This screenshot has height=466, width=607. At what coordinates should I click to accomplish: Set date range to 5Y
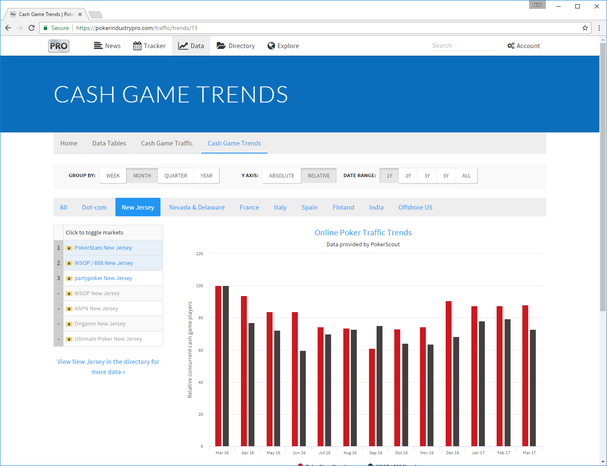(x=446, y=176)
